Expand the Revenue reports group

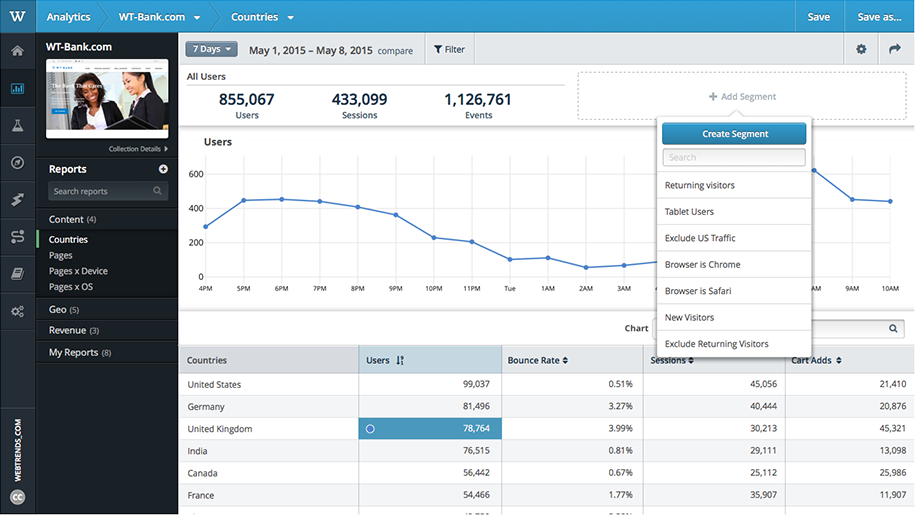[107, 330]
